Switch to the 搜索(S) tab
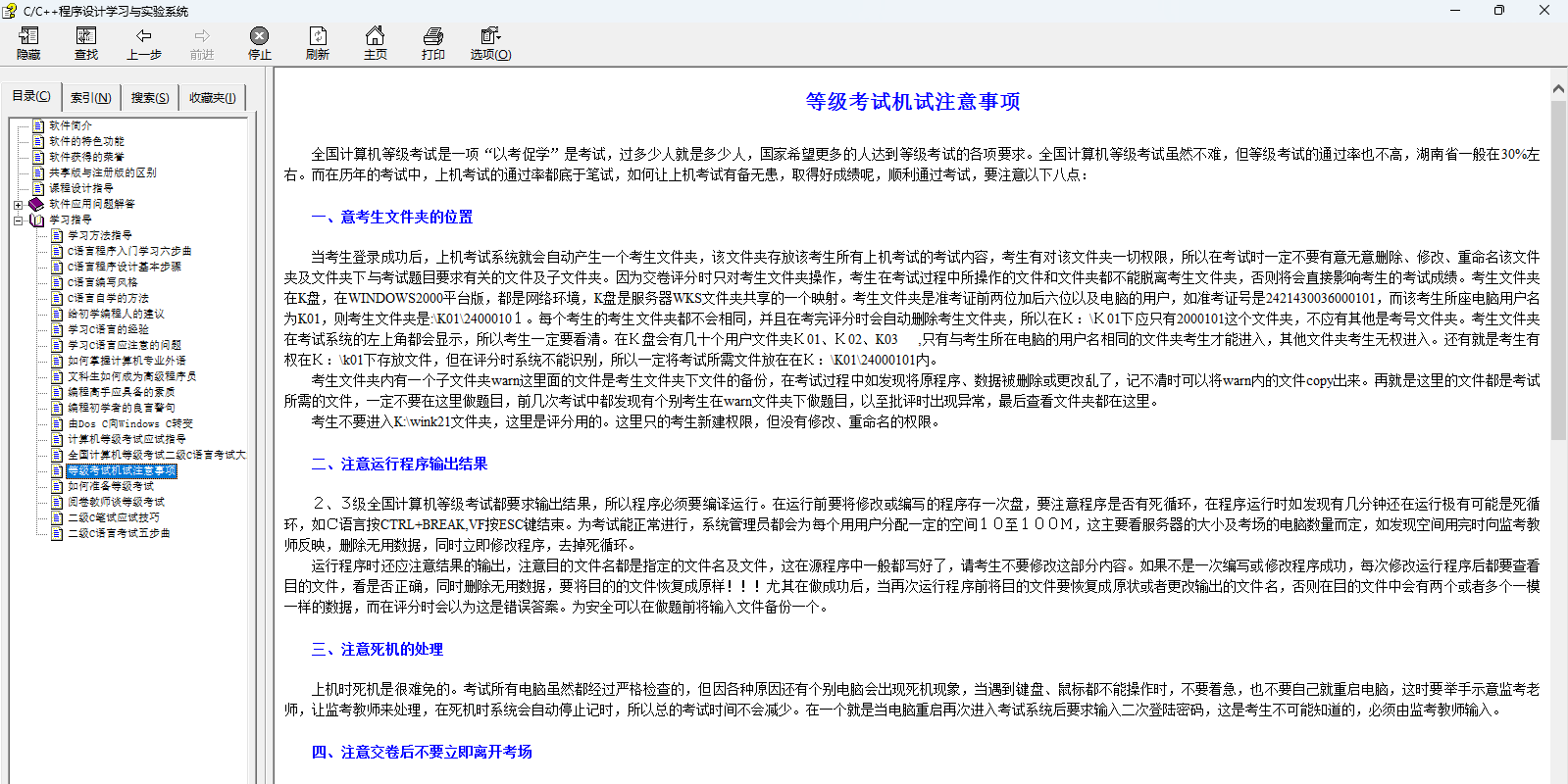The width and height of the screenshot is (1568, 784). coord(150,98)
